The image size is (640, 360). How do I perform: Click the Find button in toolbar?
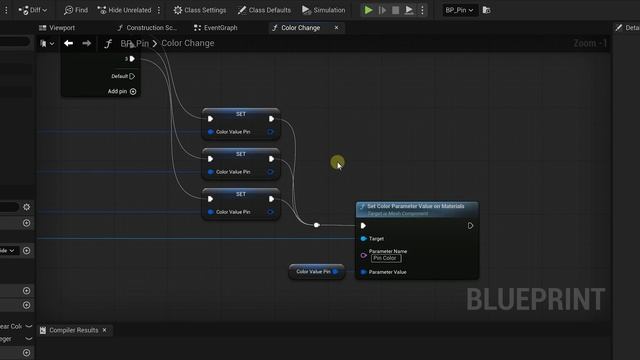pyautogui.click(x=76, y=10)
